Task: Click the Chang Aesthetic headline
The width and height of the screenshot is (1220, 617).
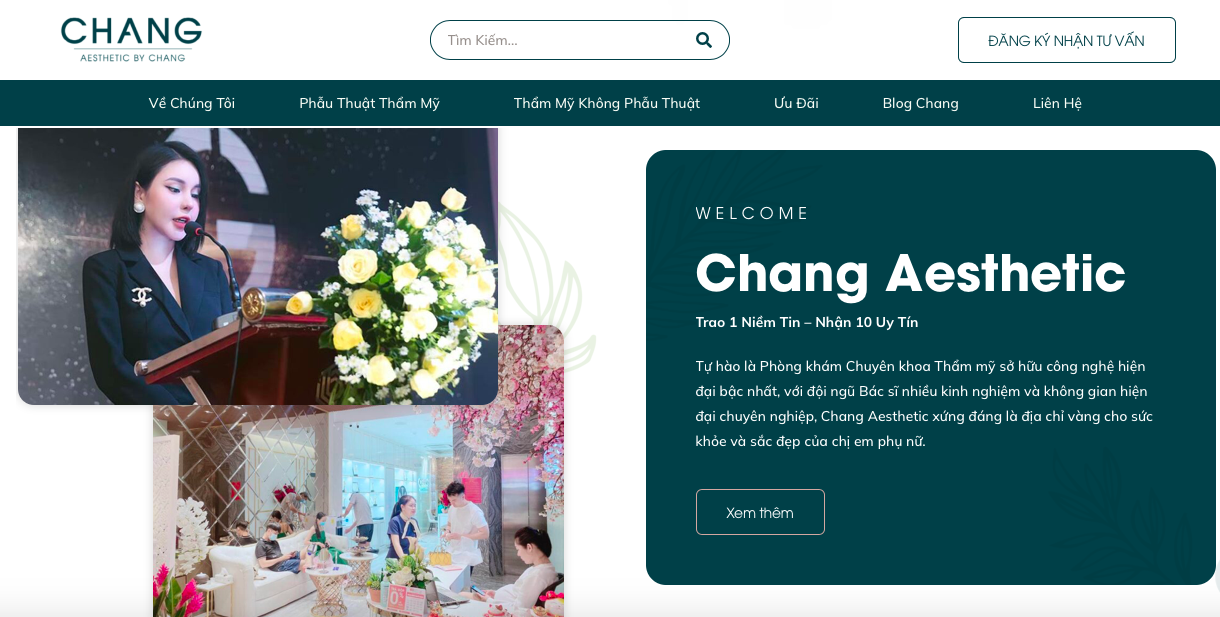Action: click(x=910, y=272)
